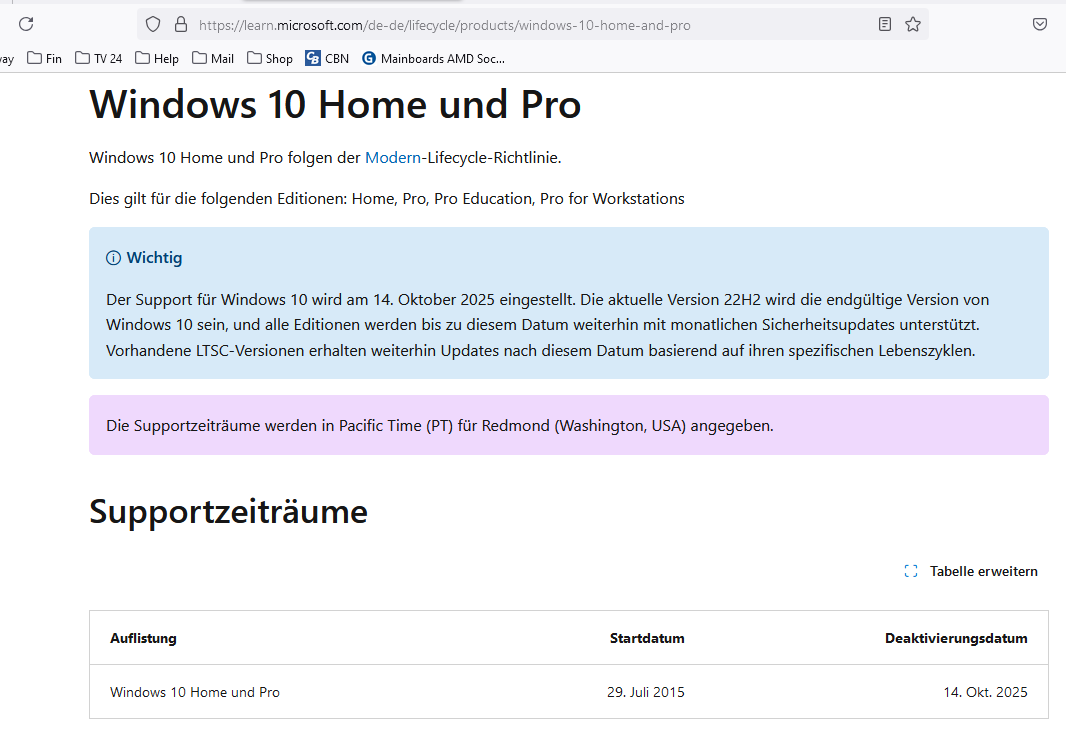Viewport: 1066px width, 734px height.
Task: Click the line listing editions Home, Pro, Pro Education
Action: pyautogui.click(x=387, y=199)
